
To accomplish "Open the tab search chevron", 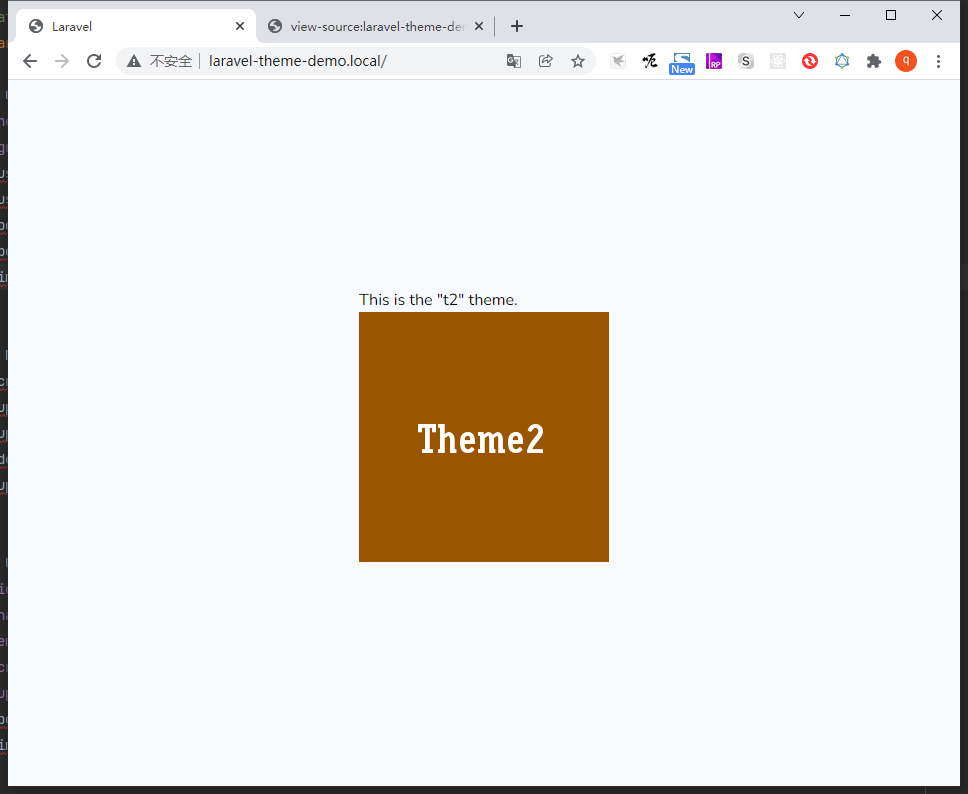I will pos(799,15).
